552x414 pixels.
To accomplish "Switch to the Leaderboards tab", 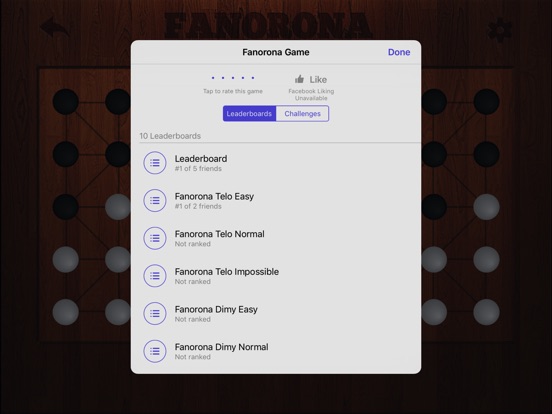I will tap(249, 114).
